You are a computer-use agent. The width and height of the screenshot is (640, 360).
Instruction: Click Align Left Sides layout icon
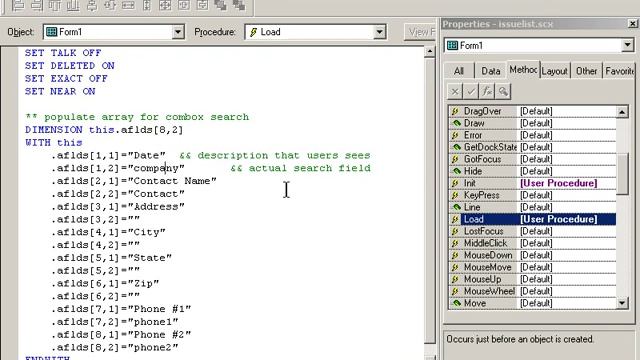pyautogui.click(x=18, y=5)
